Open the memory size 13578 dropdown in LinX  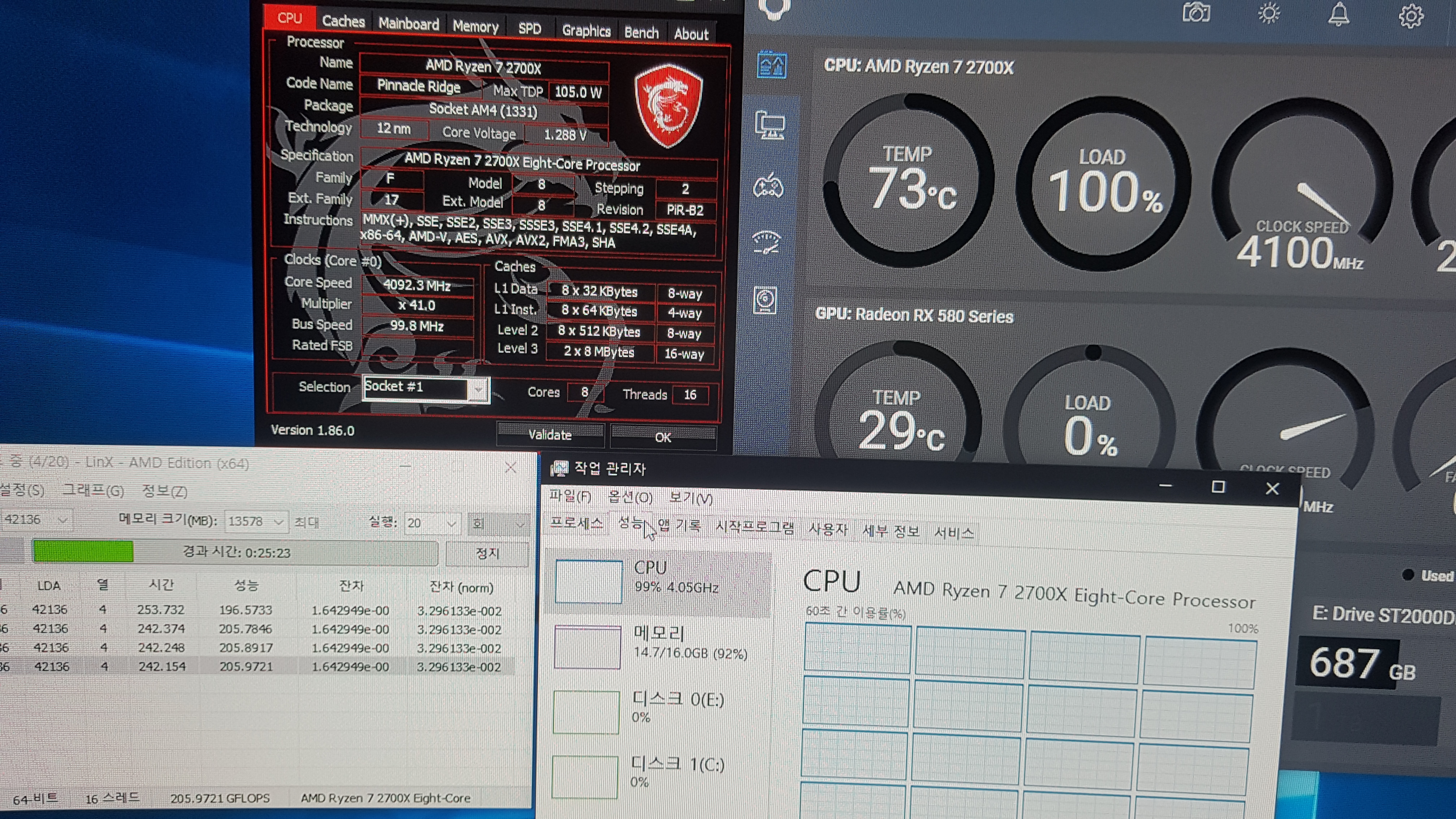point(256,521)
